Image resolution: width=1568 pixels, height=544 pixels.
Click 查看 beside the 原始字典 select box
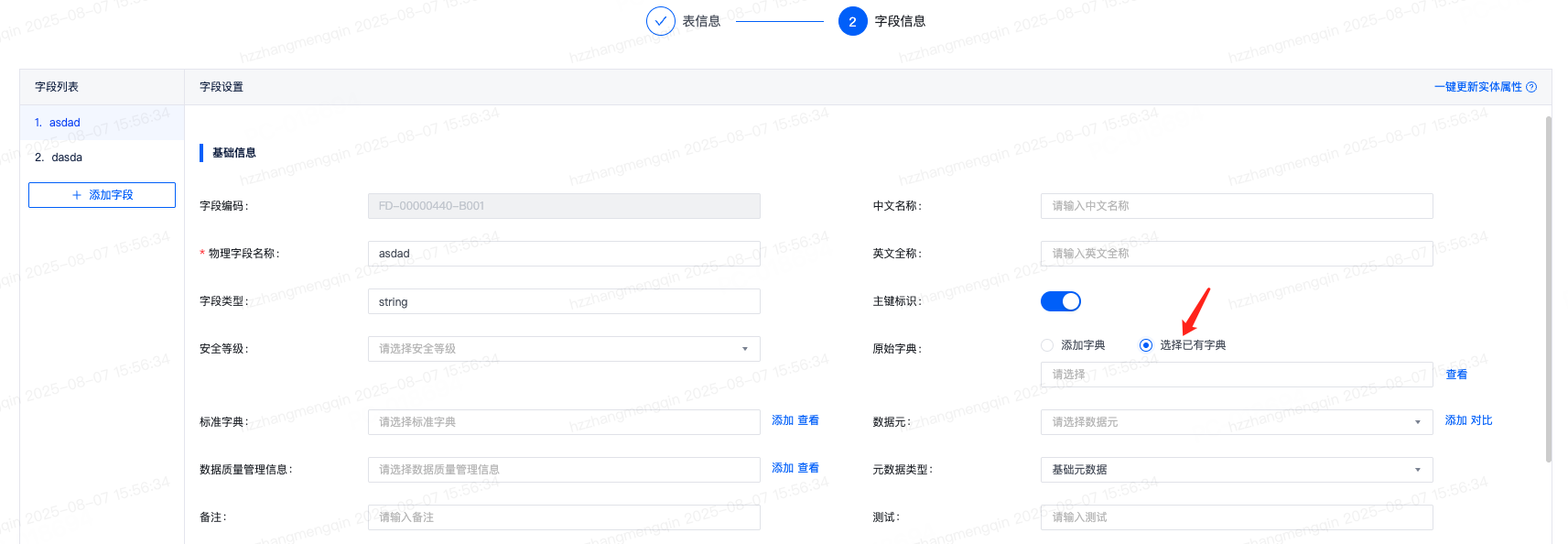(x=1456, y=375)
